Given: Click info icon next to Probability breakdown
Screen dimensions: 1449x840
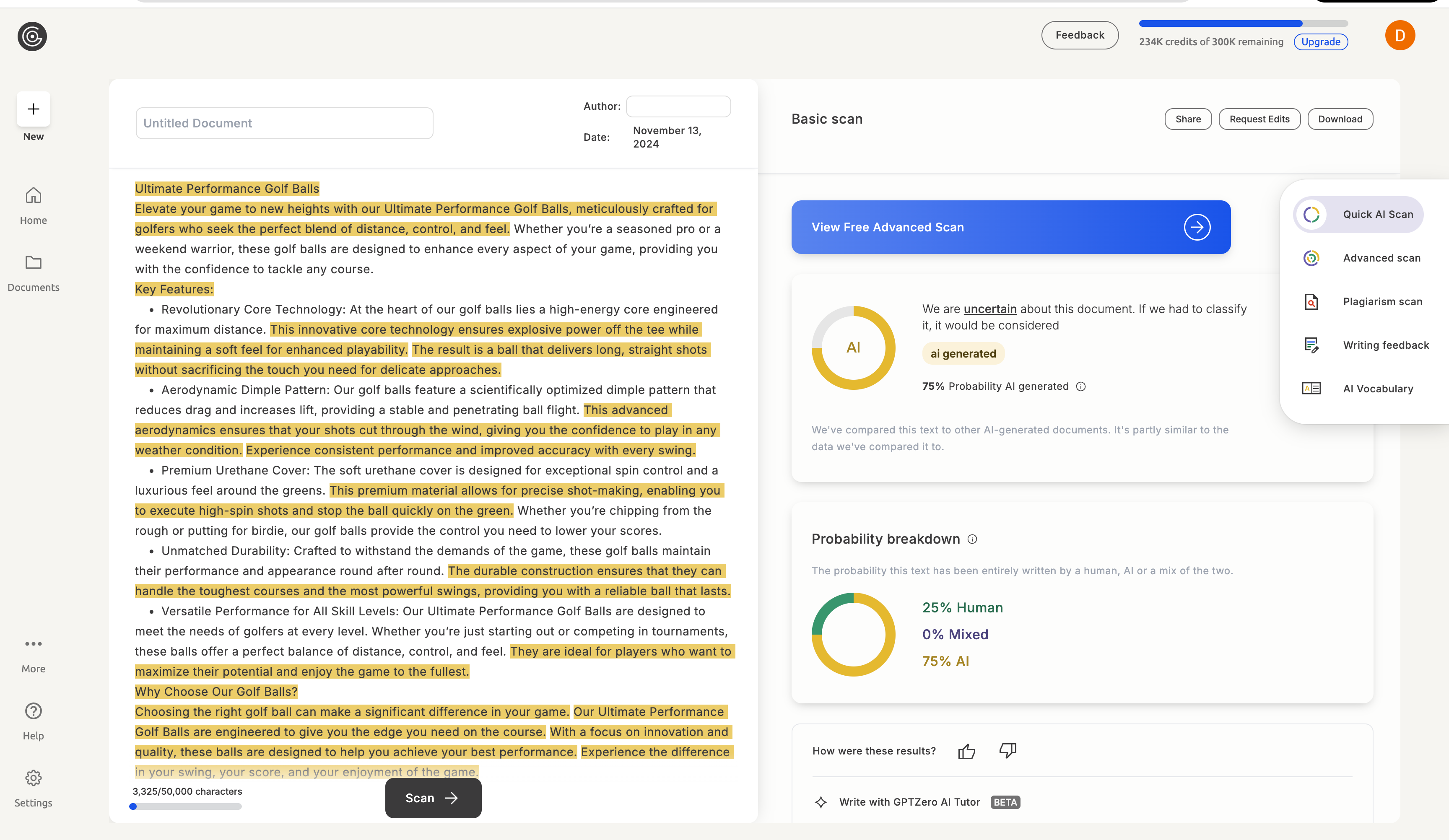Looking at the screenshot, I should point(972,539).
